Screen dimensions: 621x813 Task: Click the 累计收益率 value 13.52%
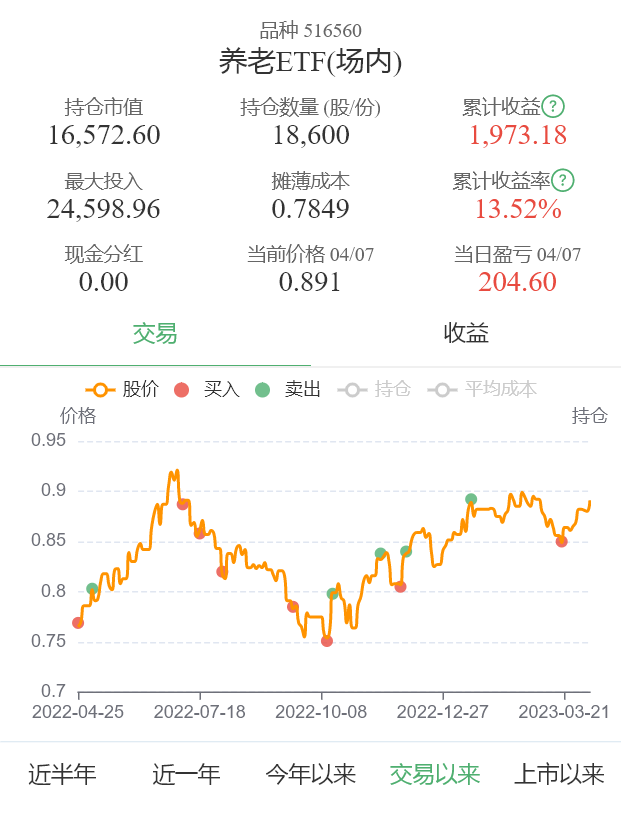[518, 209]
